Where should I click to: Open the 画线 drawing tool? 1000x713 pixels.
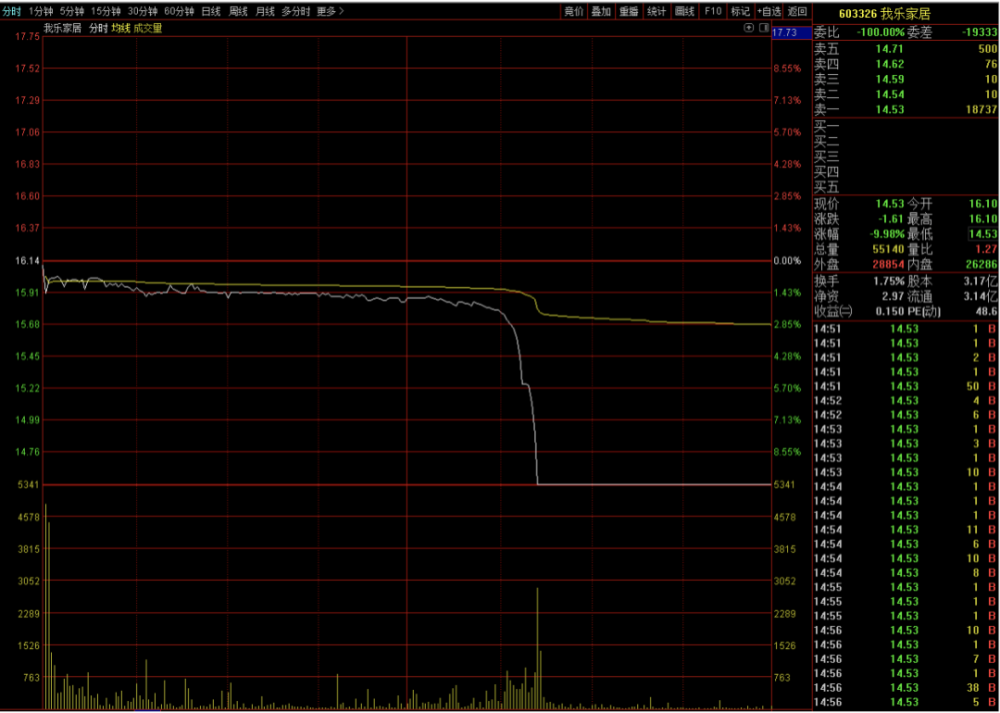pyautogui.click(x=684, y=11)
